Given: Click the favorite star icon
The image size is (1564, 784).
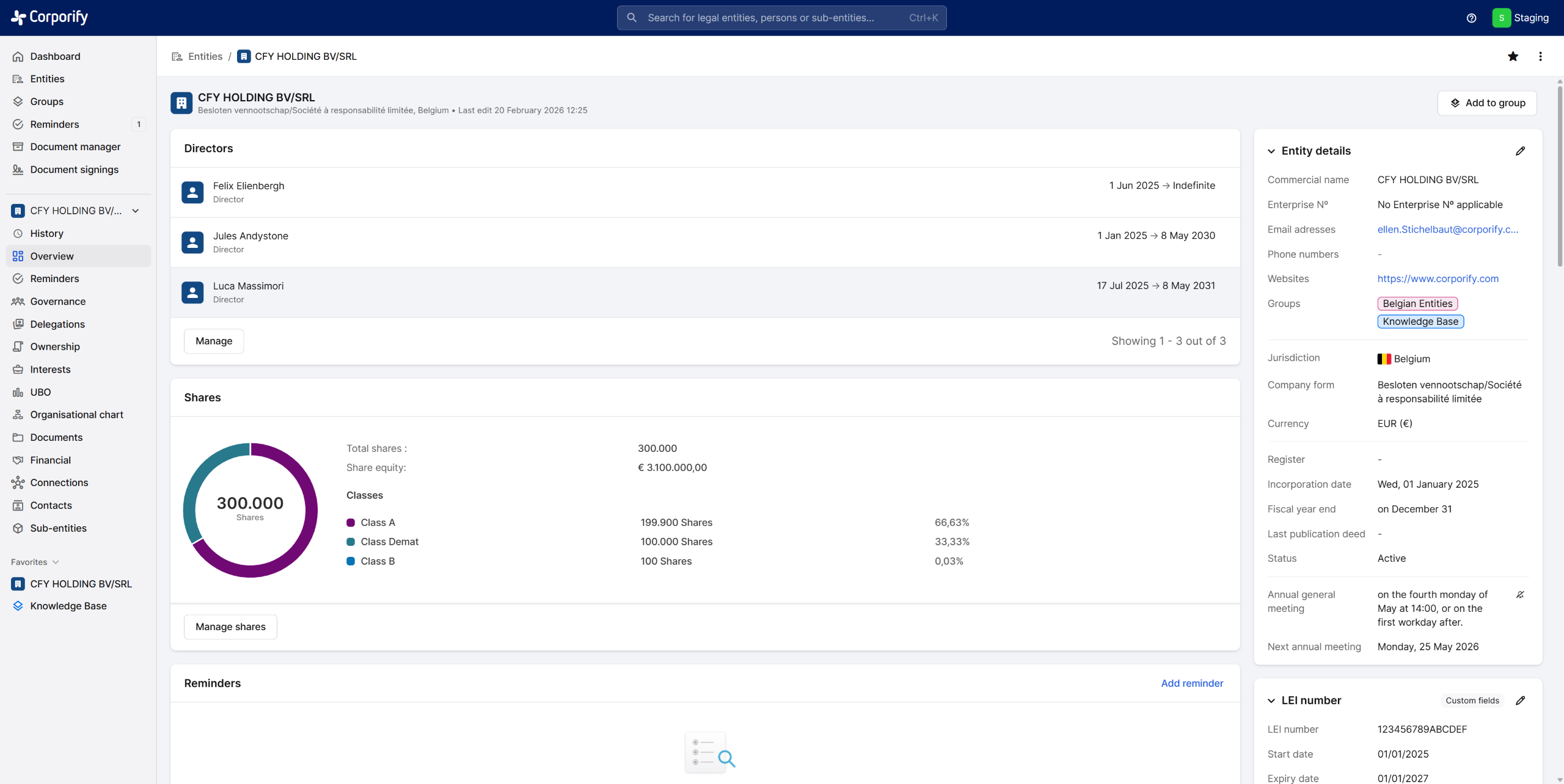Looking at the screenshot, I should [x=1513, y=56].
